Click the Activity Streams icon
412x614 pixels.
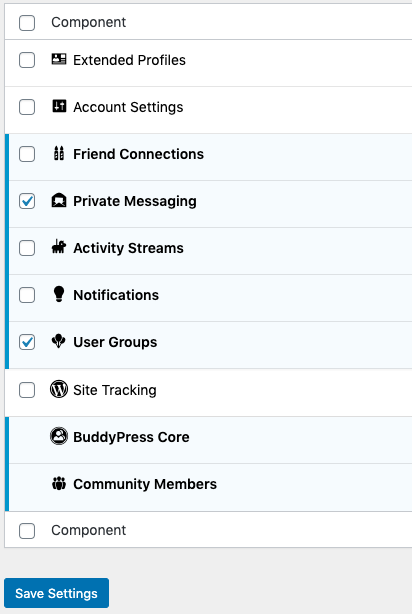coord(59,247)
